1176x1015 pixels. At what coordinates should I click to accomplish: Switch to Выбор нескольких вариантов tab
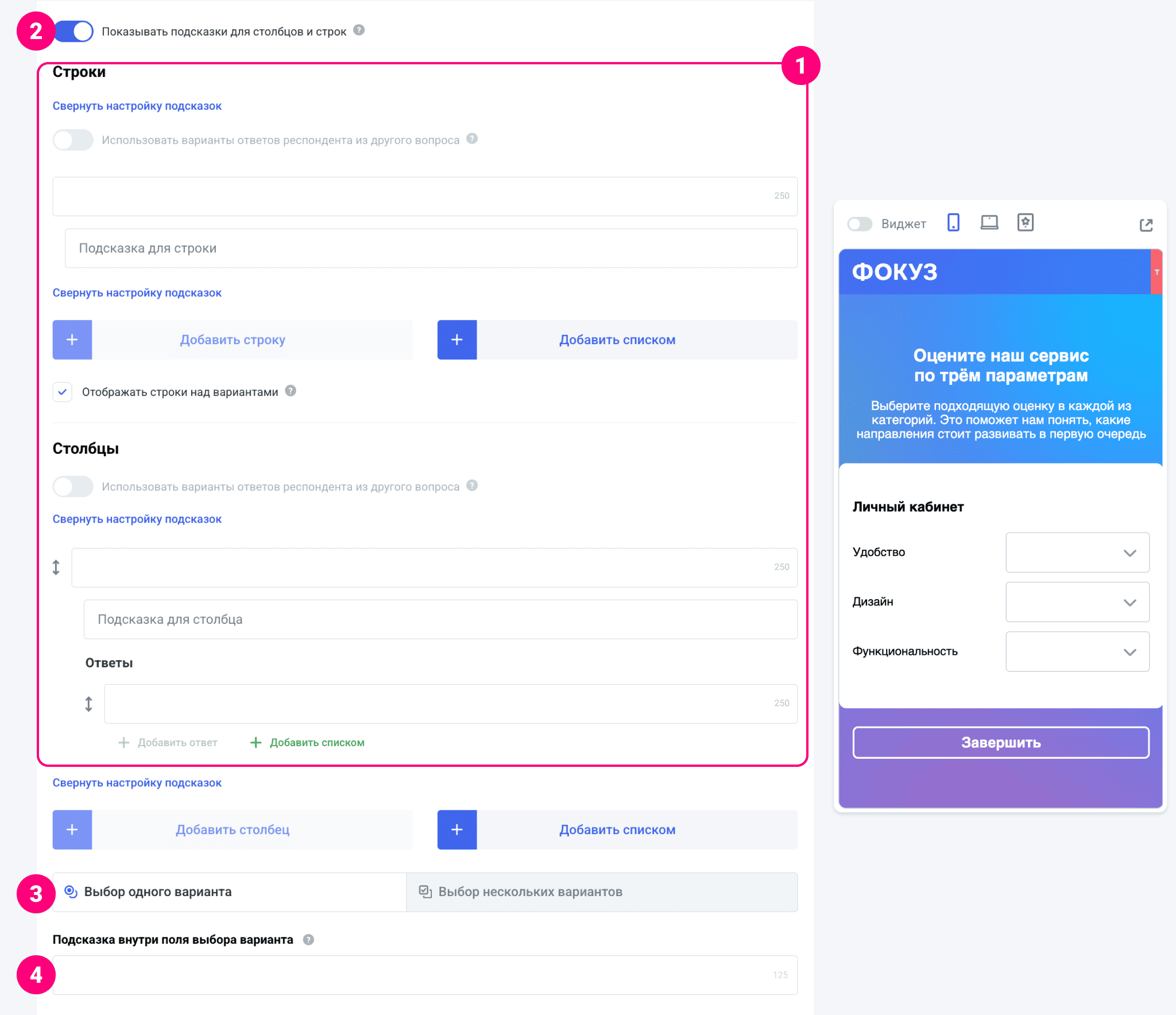coord(601,892)
